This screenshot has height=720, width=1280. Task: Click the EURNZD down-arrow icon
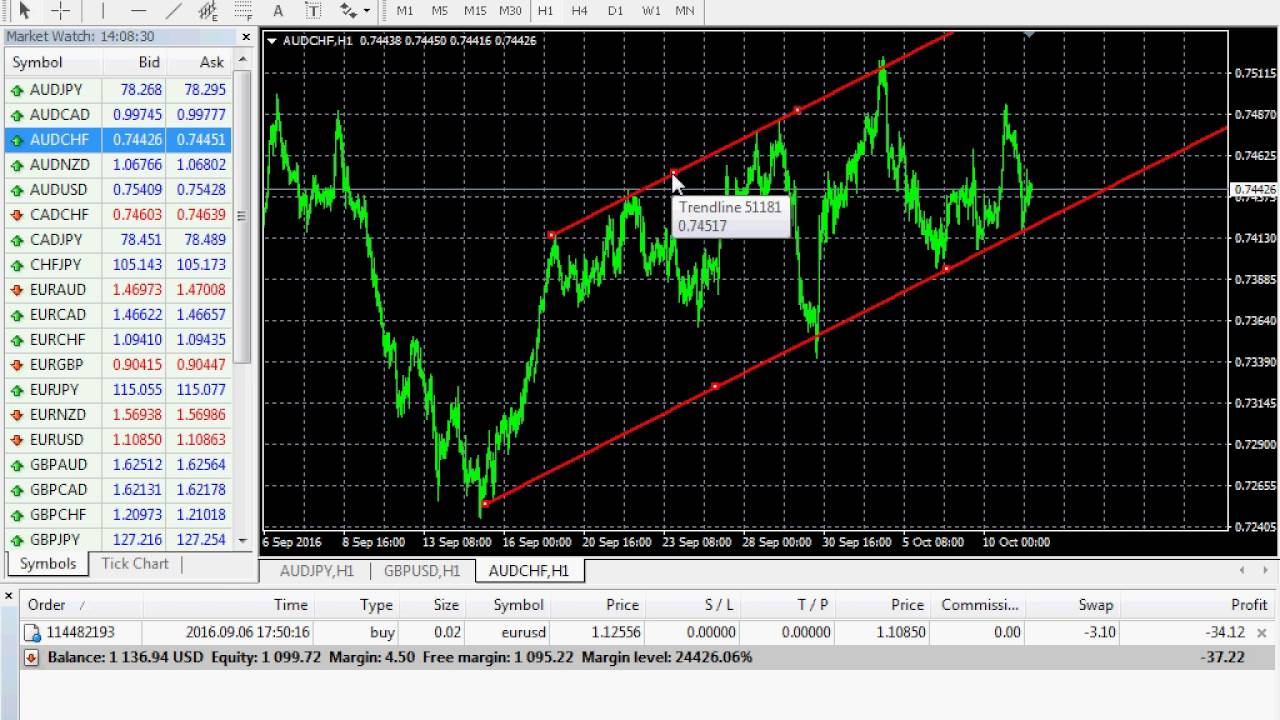coord(17,415)
